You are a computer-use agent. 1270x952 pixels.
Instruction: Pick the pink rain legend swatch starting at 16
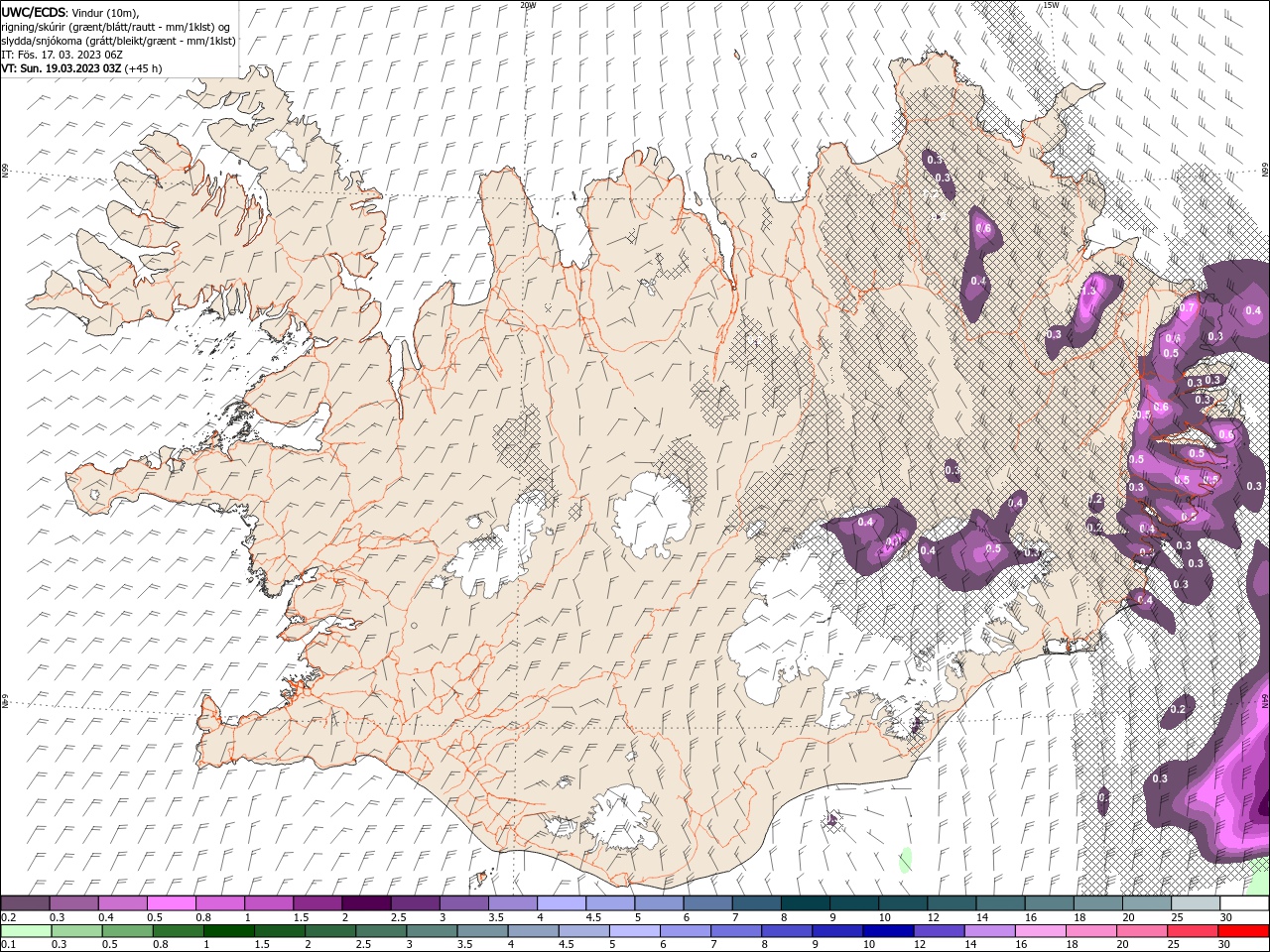1041,931
